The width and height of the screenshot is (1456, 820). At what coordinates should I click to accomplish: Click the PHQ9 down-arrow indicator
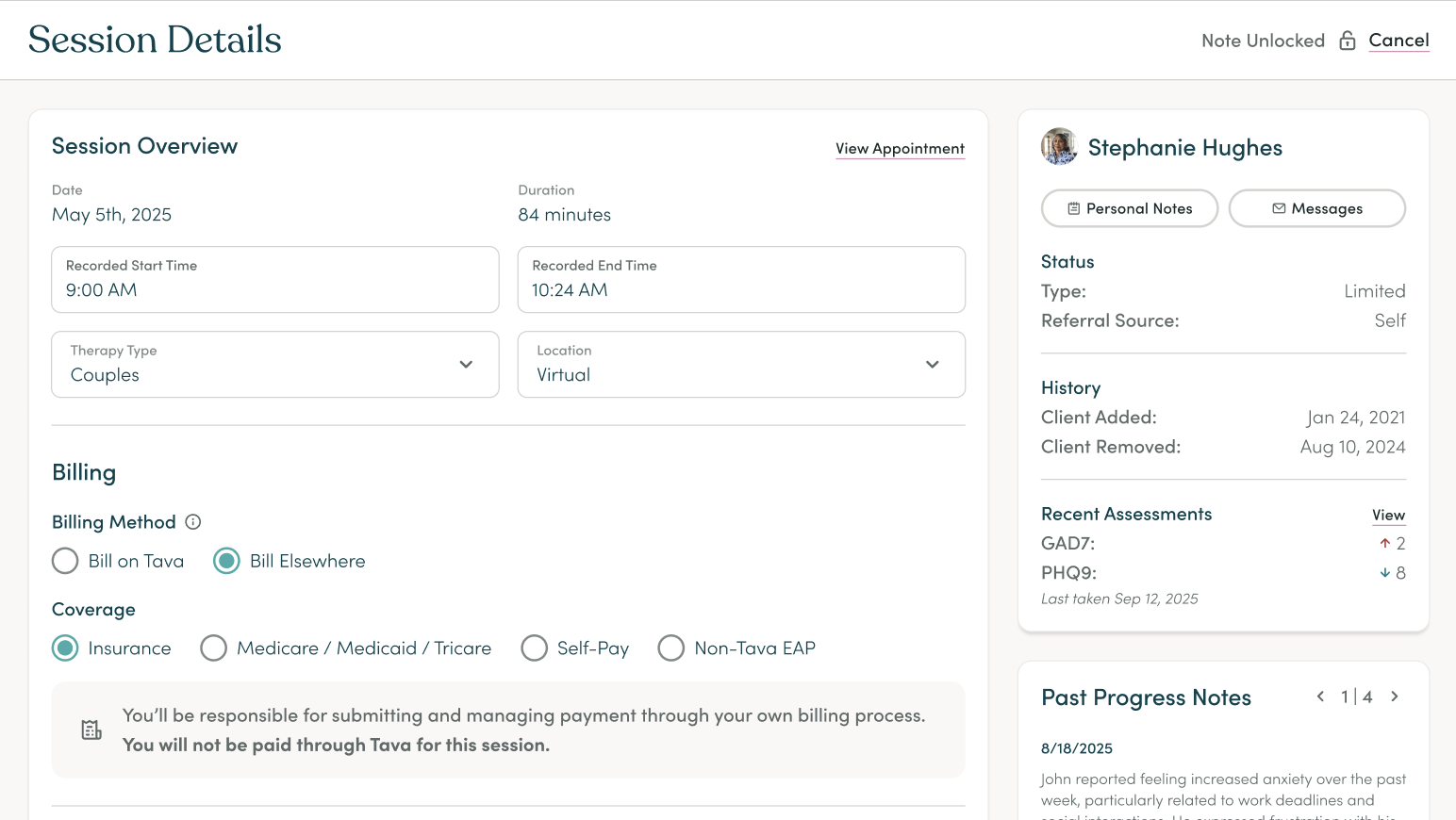point(1384,573)
